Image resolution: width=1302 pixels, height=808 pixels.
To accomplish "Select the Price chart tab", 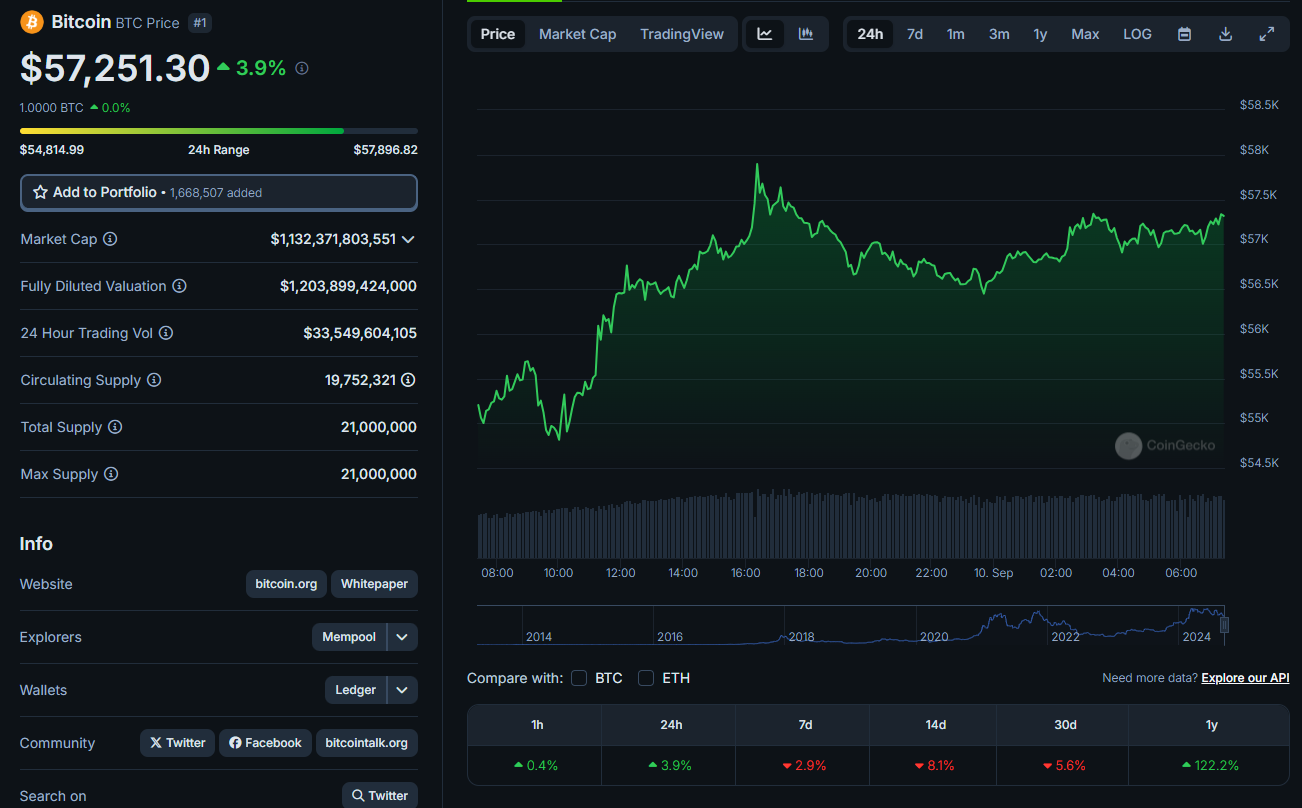I will point(498,34).
